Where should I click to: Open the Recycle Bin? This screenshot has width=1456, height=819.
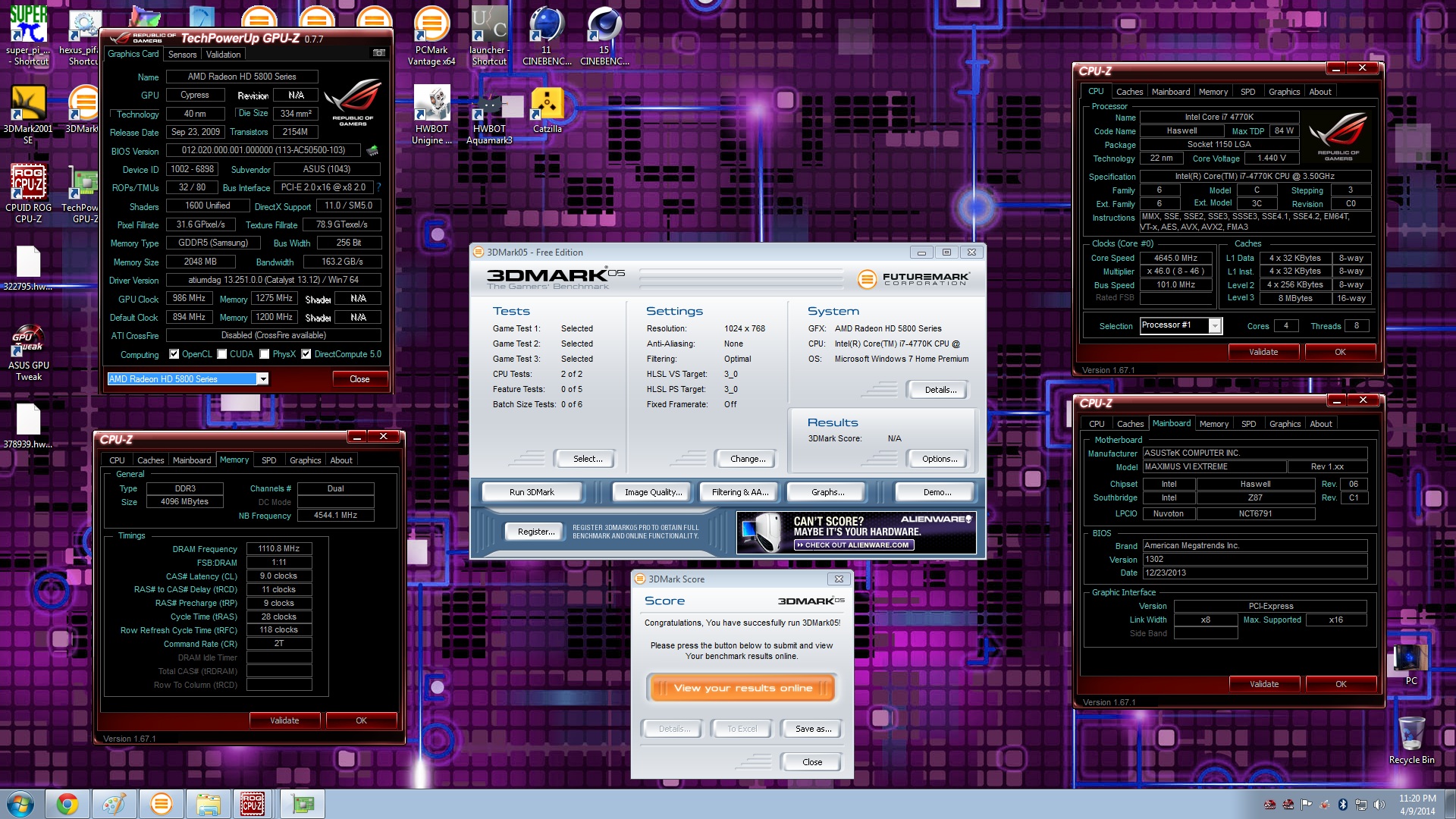pyautogui.click(x=1411, y=739)
